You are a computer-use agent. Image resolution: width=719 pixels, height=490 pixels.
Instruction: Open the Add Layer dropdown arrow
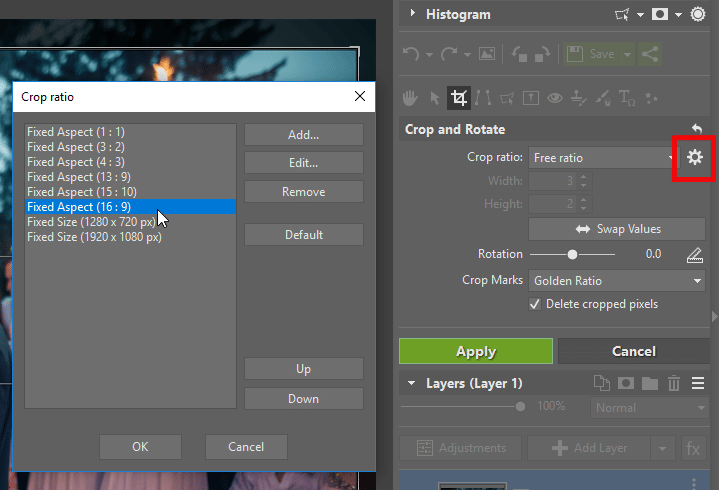[663, 448]
